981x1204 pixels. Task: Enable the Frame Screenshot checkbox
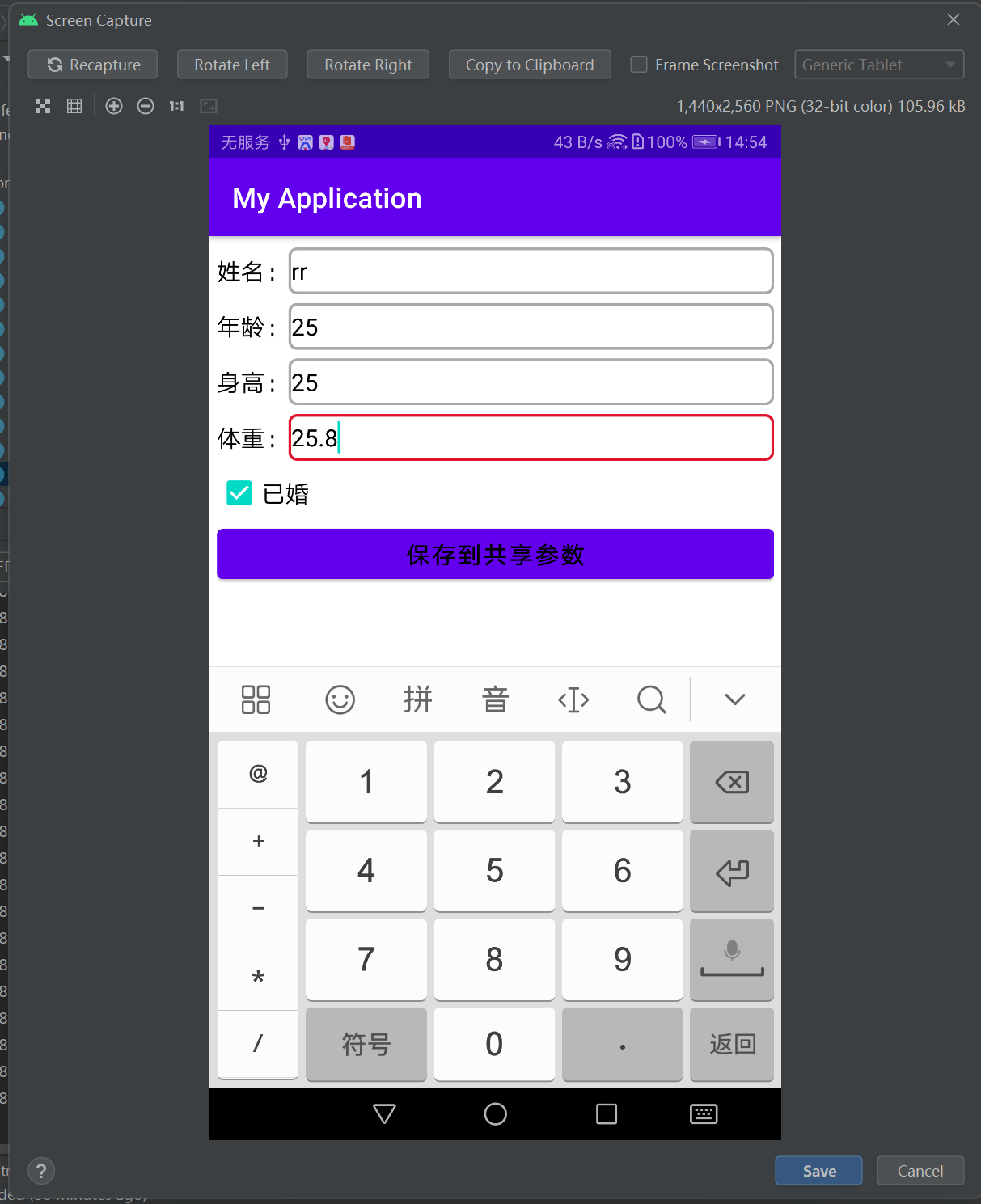point(639,65)
